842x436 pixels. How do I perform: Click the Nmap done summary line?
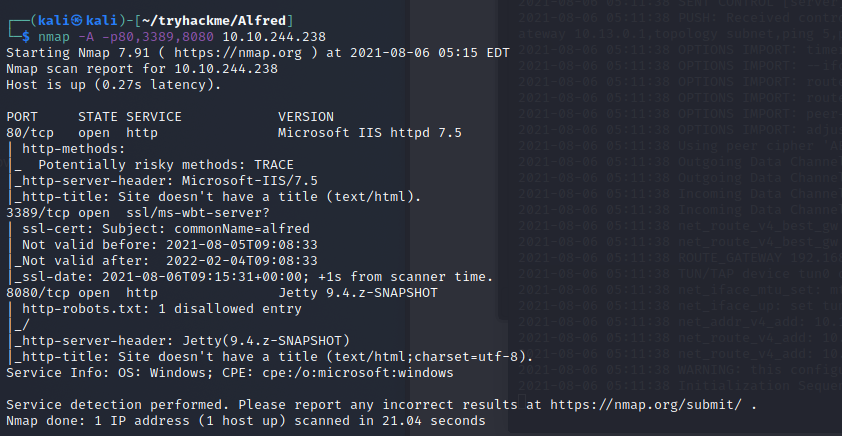click(x=246, y=421)
